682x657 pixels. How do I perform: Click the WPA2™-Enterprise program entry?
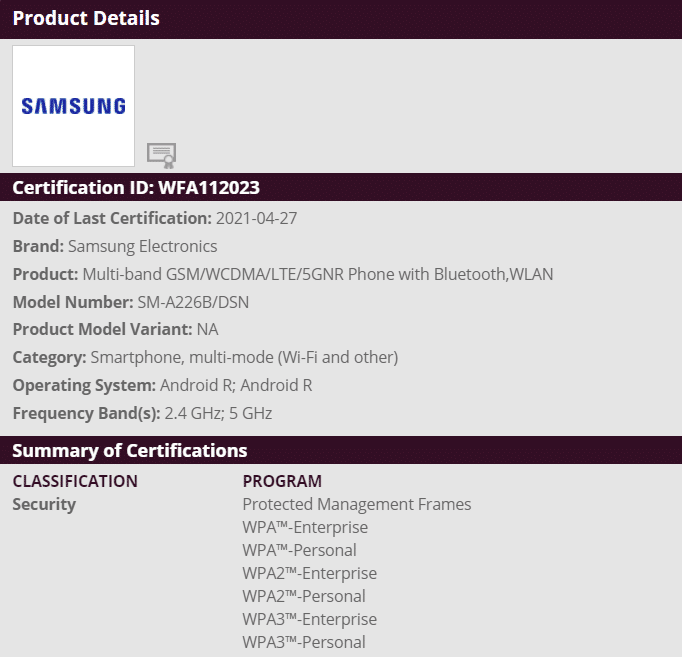tap(309, 573)
